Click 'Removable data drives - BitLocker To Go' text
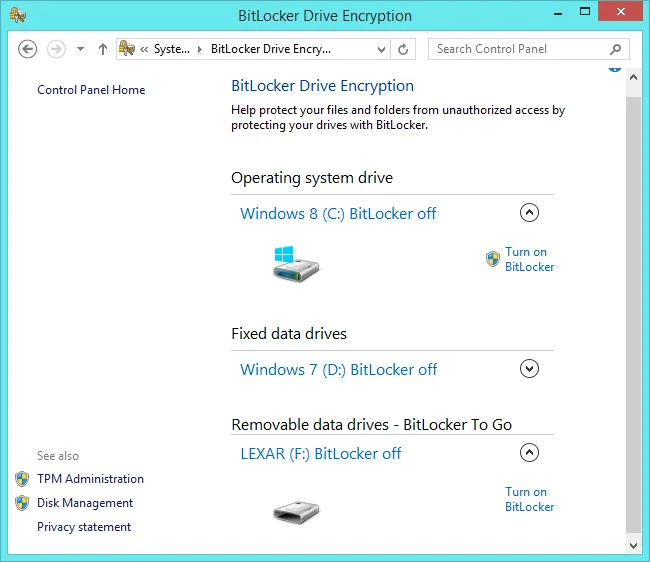This screenshot has height=562, width=650. pyautogui.click(x=371, y=425)
